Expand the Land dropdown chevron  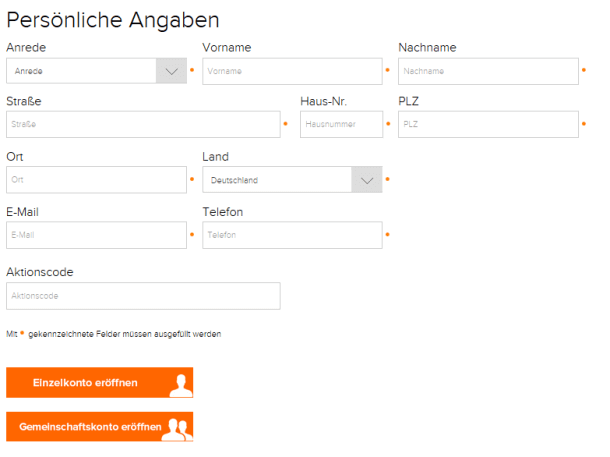pos(367,180)
